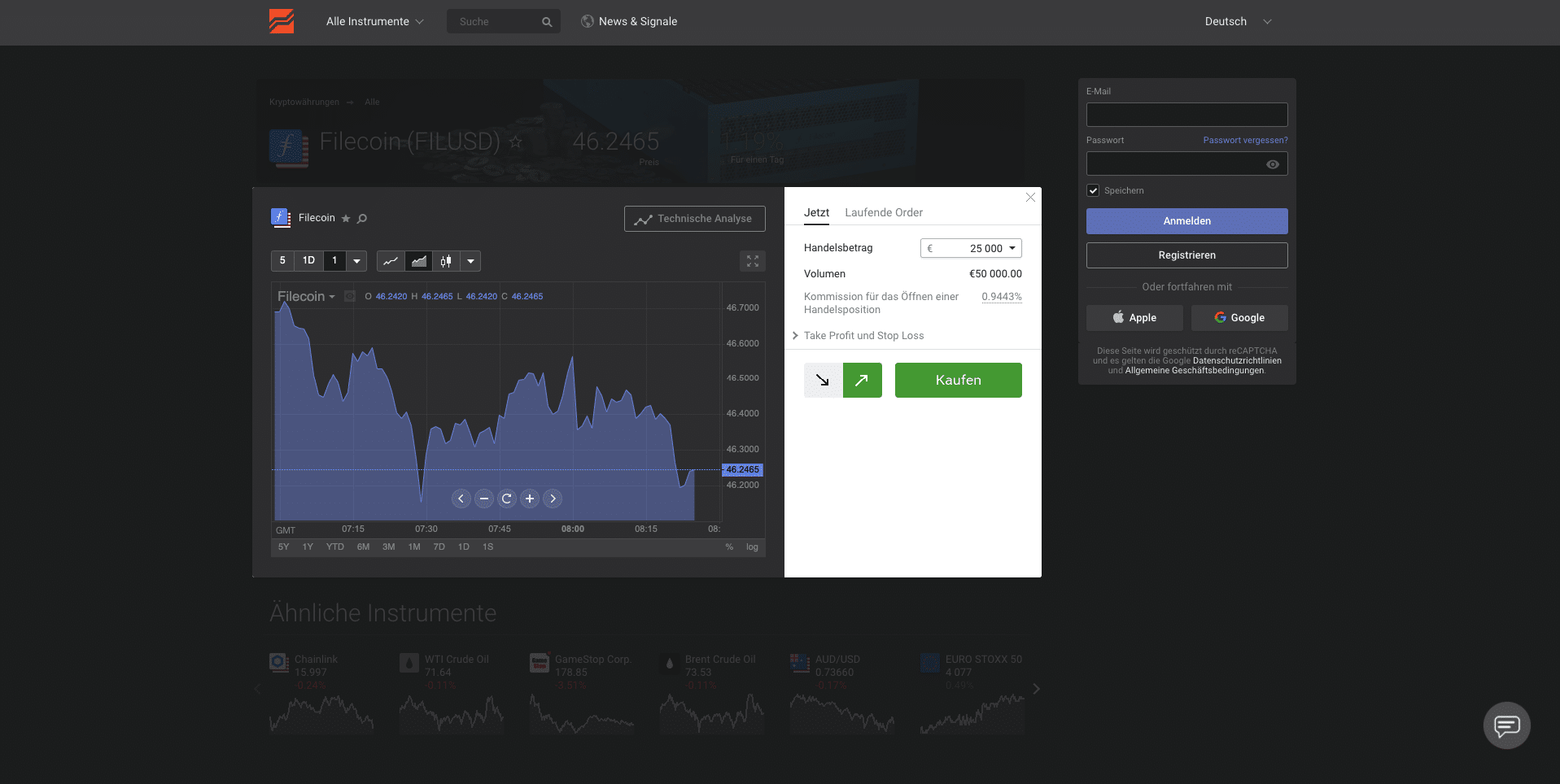This screenshot has height=784, width=1560.
Task: Click the Registrieren button
Action: pos(1187,255)
